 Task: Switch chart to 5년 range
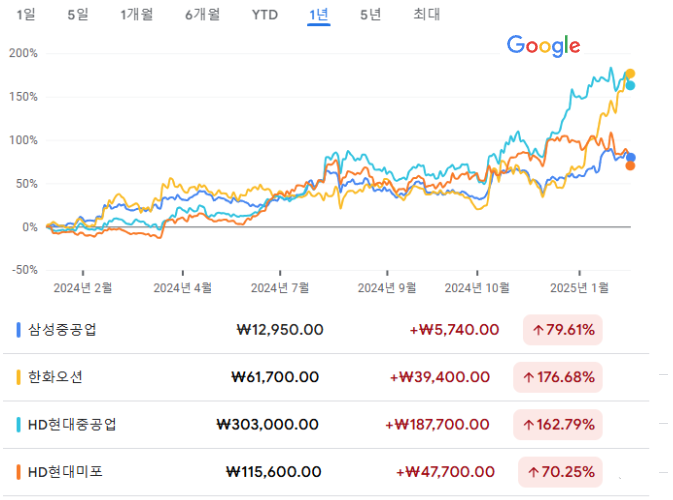[x=370, y=14]
